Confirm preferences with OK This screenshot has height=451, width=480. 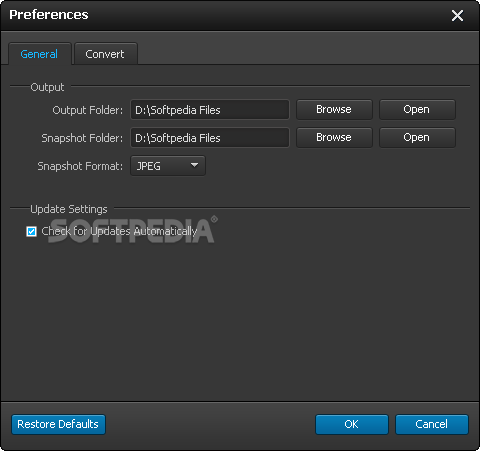352,424
